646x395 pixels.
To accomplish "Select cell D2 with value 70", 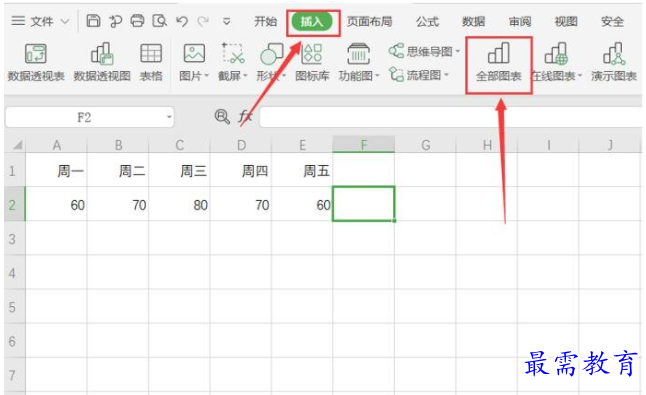I will pos(241,204).
